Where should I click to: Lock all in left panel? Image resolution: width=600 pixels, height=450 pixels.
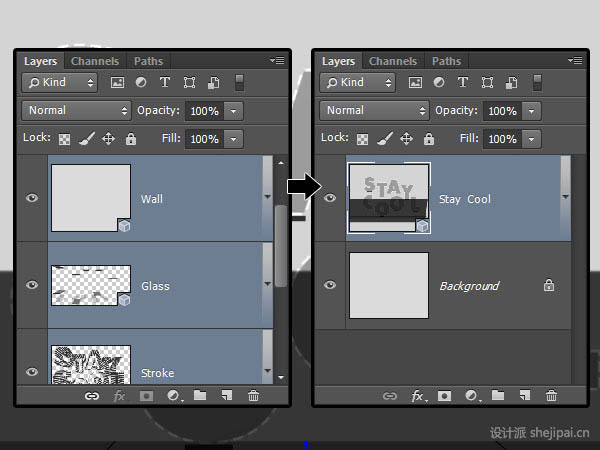131,139
